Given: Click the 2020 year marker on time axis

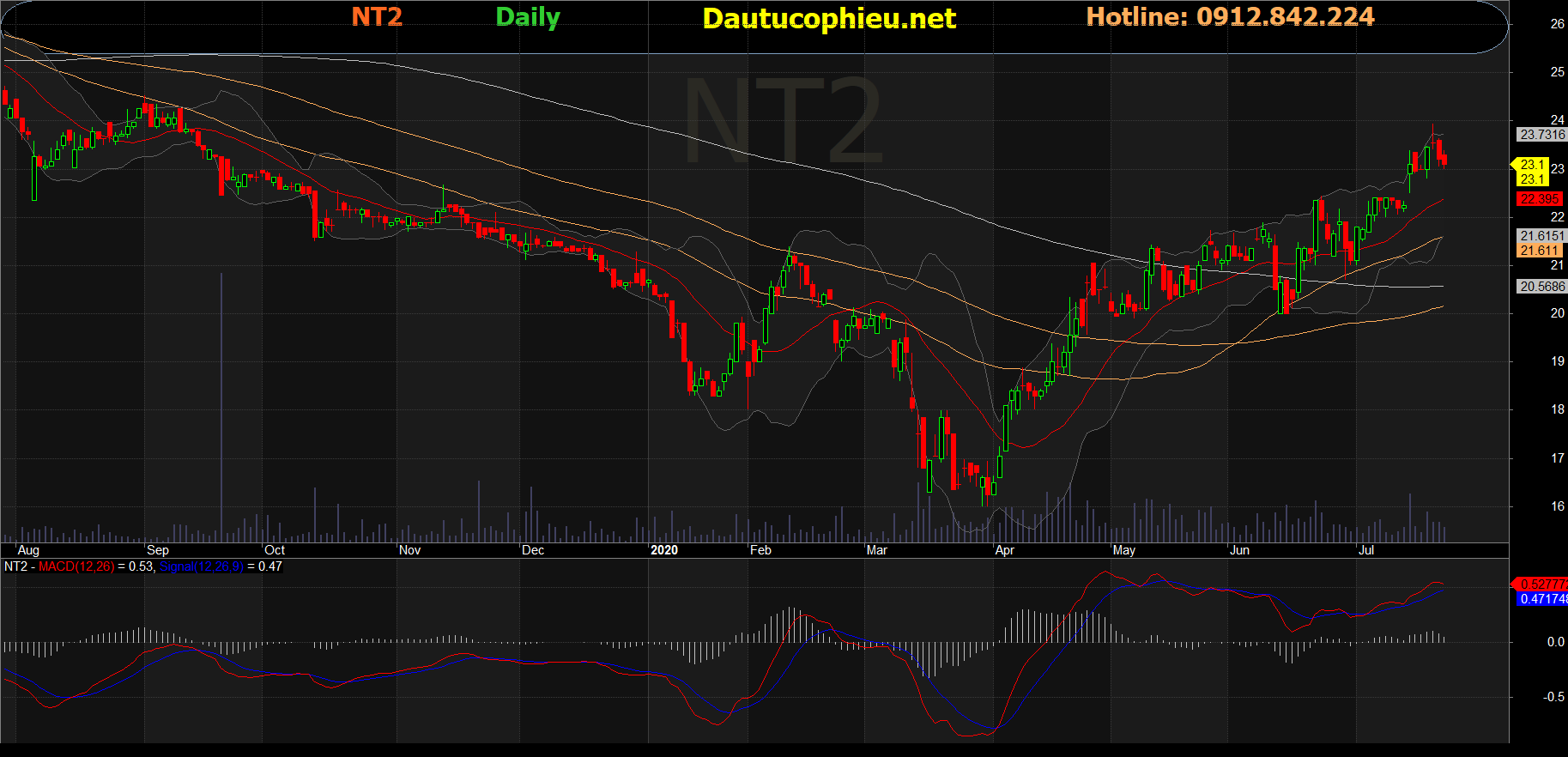Looking at the screenshot, I should [x=663, y=550].
